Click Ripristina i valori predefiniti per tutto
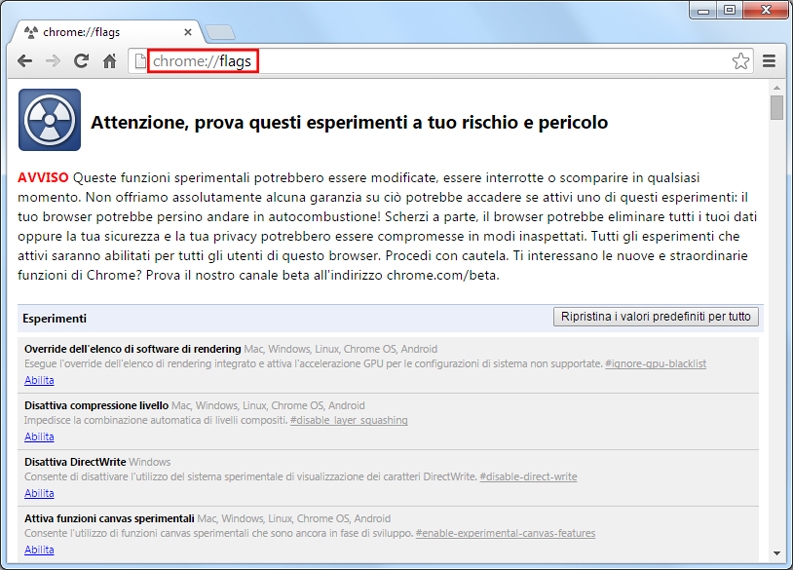 656,317
